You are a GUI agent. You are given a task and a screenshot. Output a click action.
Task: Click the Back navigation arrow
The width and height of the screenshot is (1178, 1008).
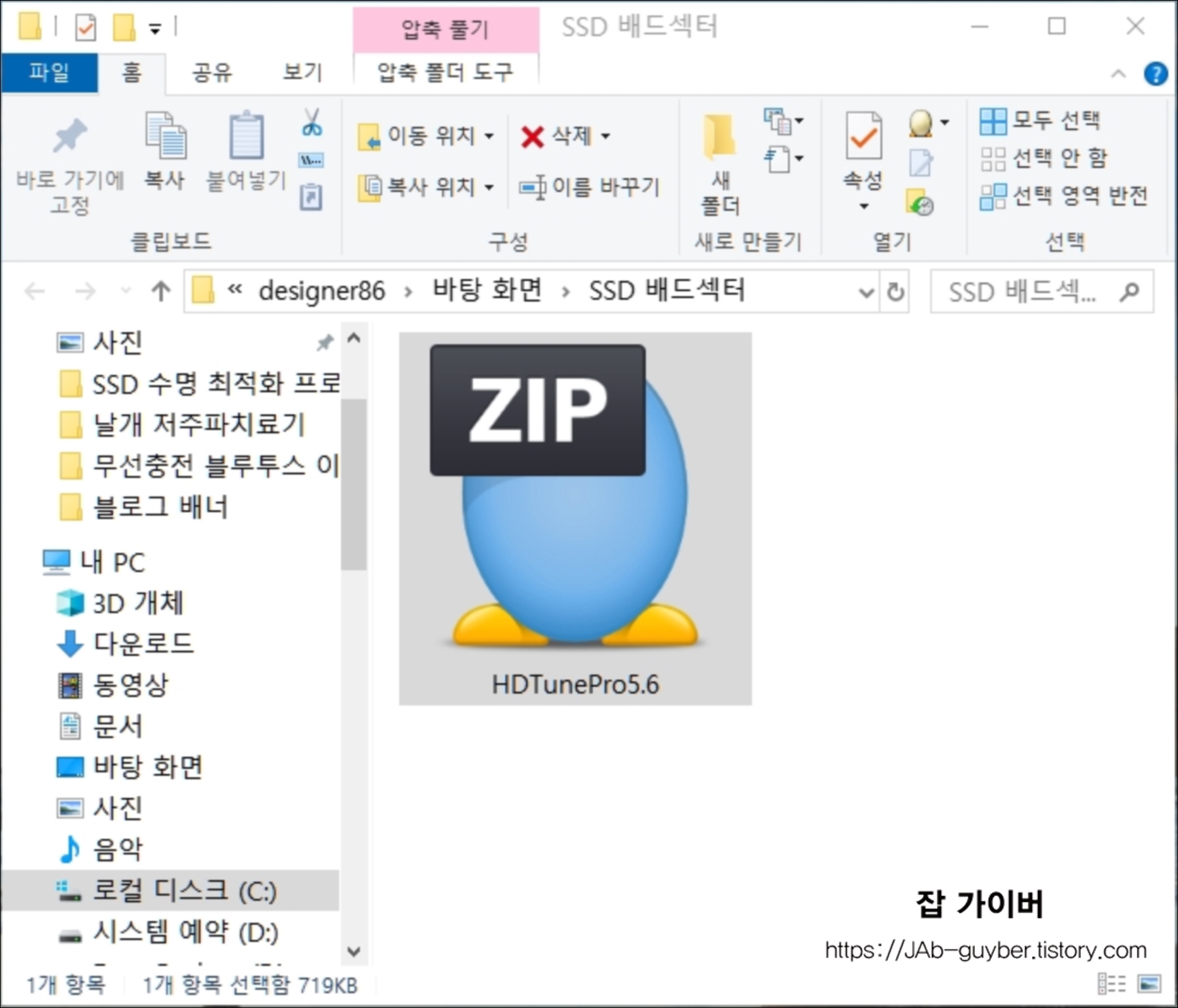pos(34,290)
